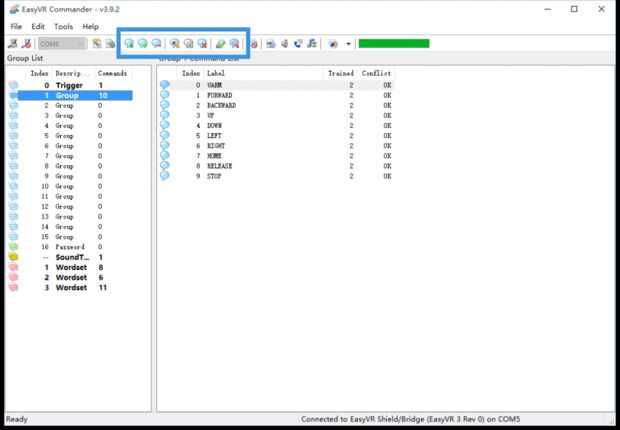Screen dimensions: 620x430
Task: Select the Trigger group at index 0
Action: [69, 85]
